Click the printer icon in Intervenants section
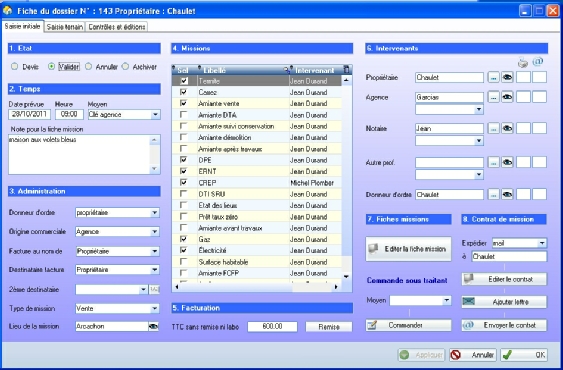The width and height of the screenshot is (563, 370). tap(523, 63)
